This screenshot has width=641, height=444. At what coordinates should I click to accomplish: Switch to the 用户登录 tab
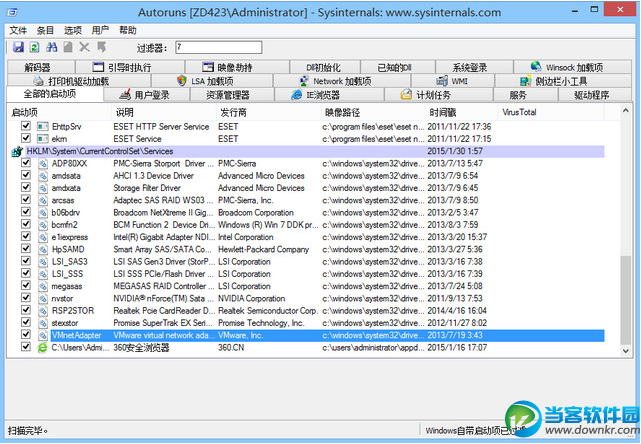(147, 95)
